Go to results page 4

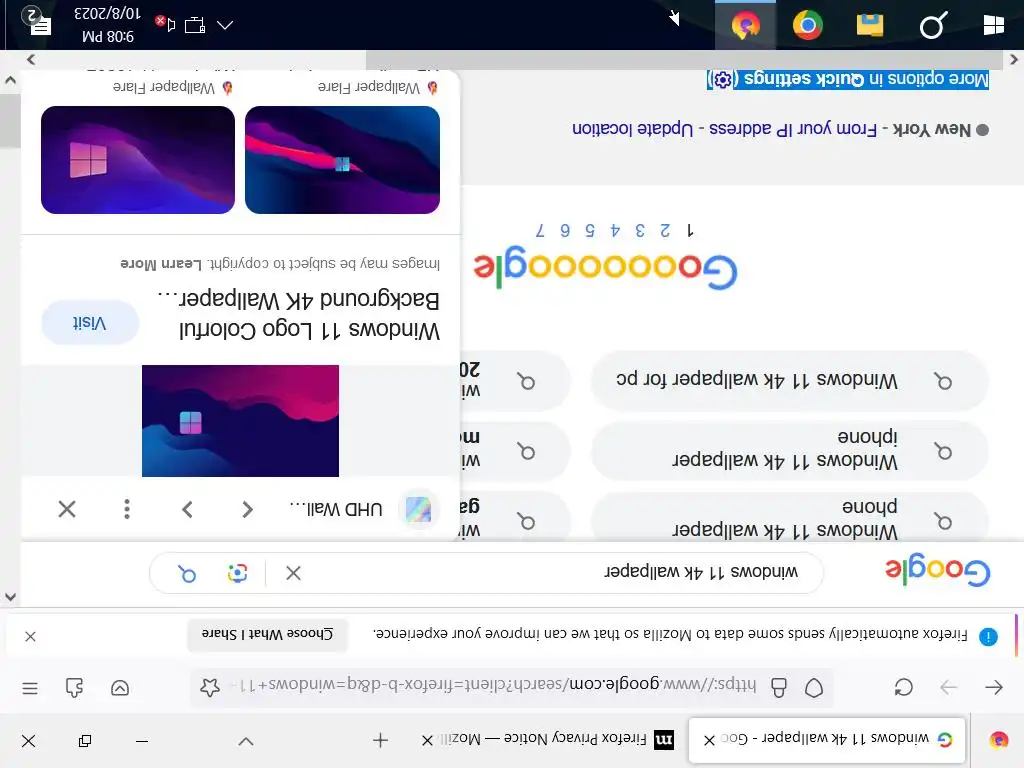(615, 231)
